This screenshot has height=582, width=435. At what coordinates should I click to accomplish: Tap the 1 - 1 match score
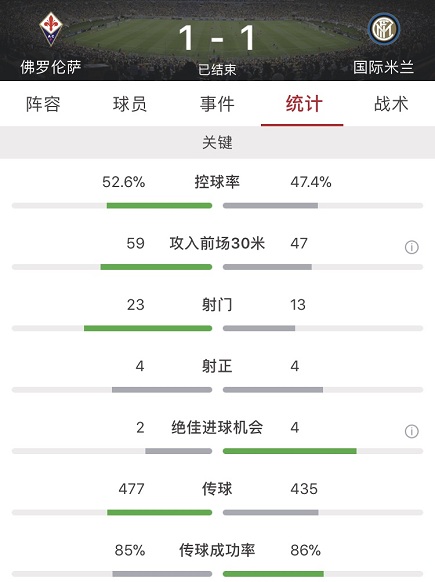coord(217,37)
